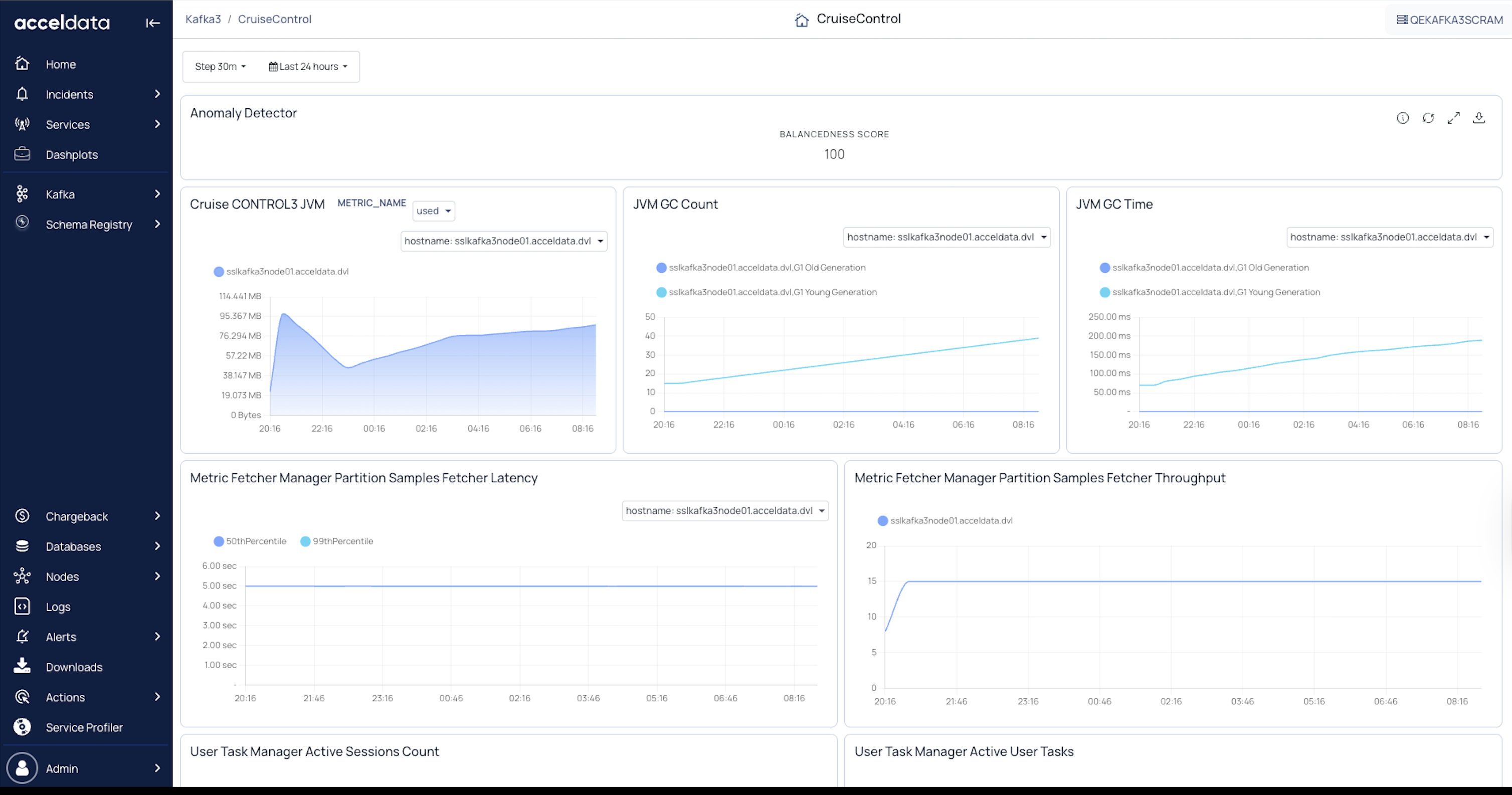Expand the Chargeback submenu chevron

[157, 516]
